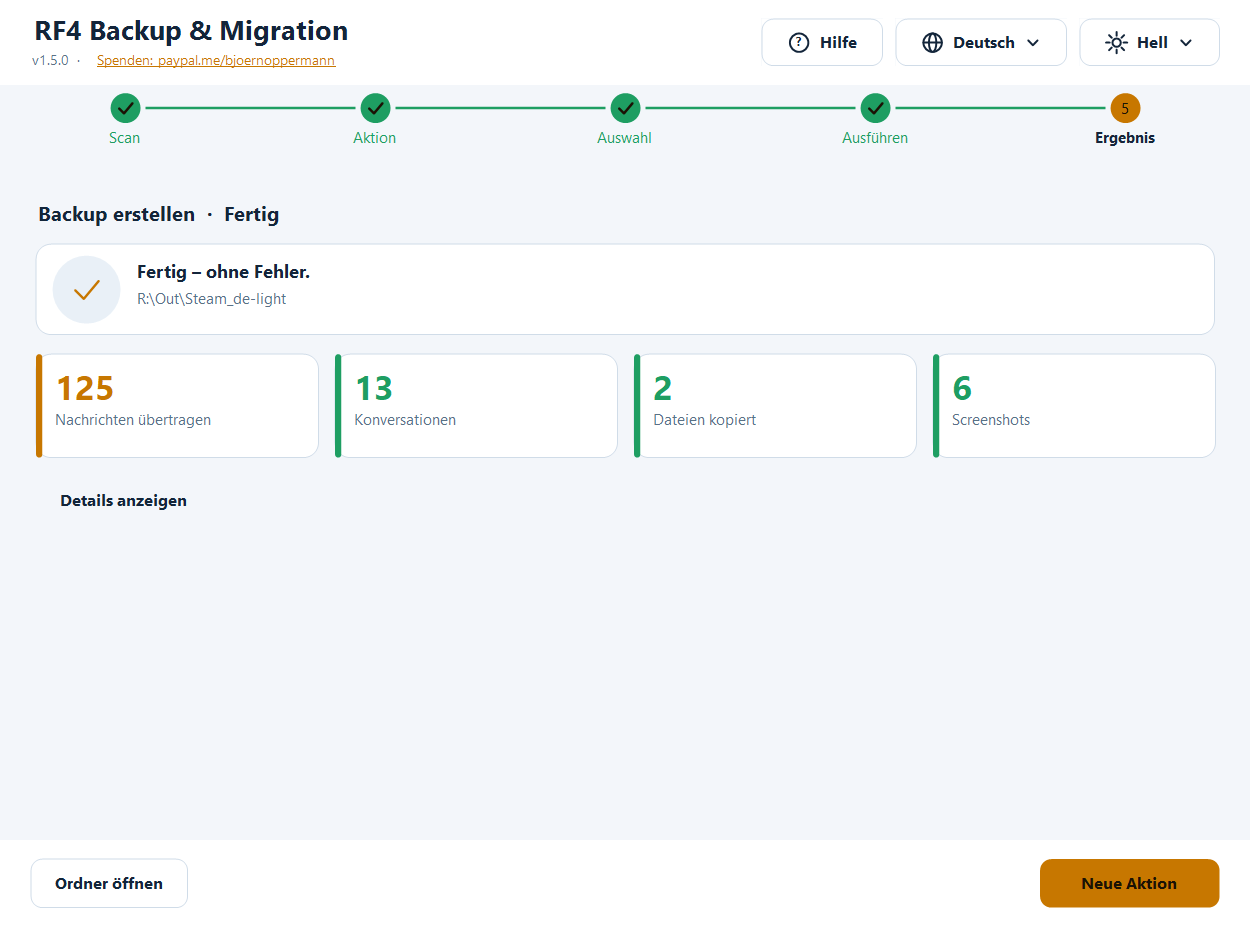Image resolution: width=1250 pixels, height=925 pixels.
Task: Click the globe language icon
Action: pyautogui.click(x=932, y=43)
